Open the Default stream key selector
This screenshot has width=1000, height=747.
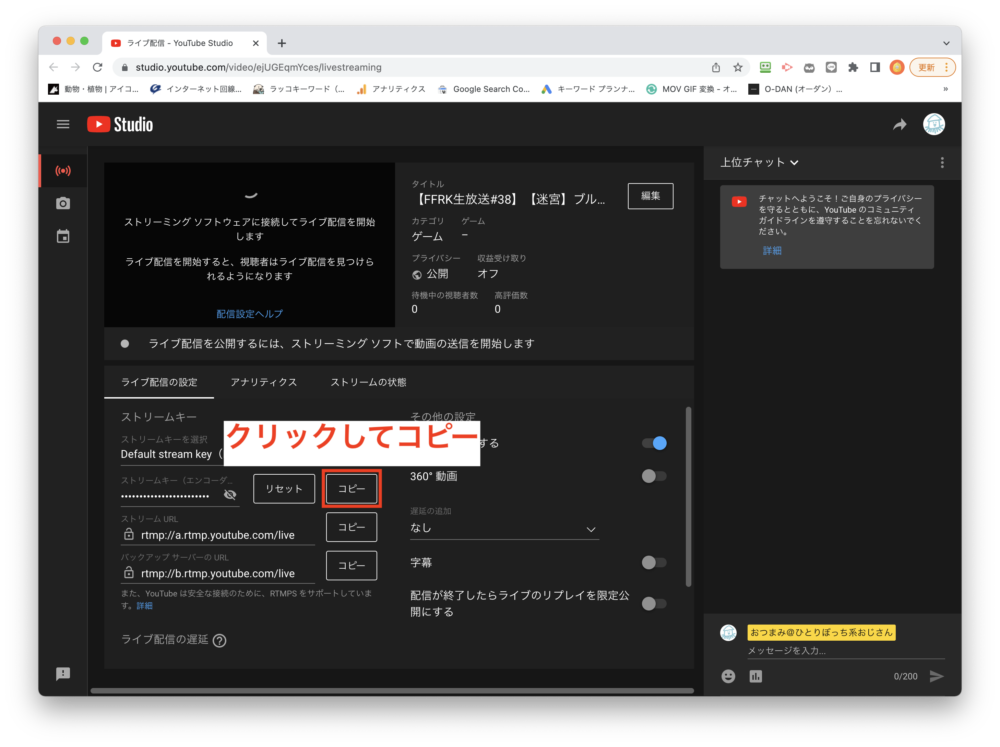click(x=171, y=454)
